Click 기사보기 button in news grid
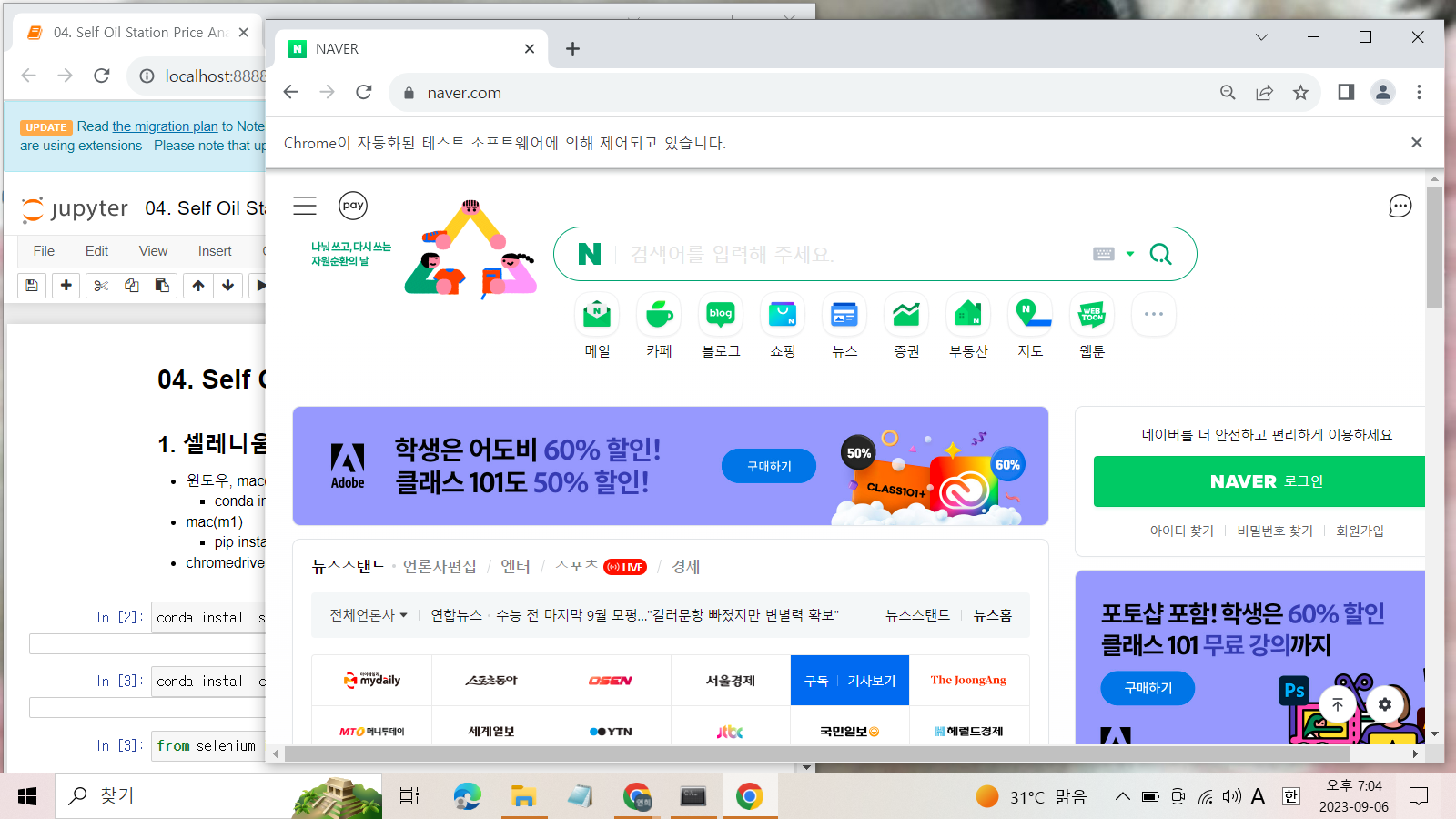The image size is (1456, 819). coord(872,681)
